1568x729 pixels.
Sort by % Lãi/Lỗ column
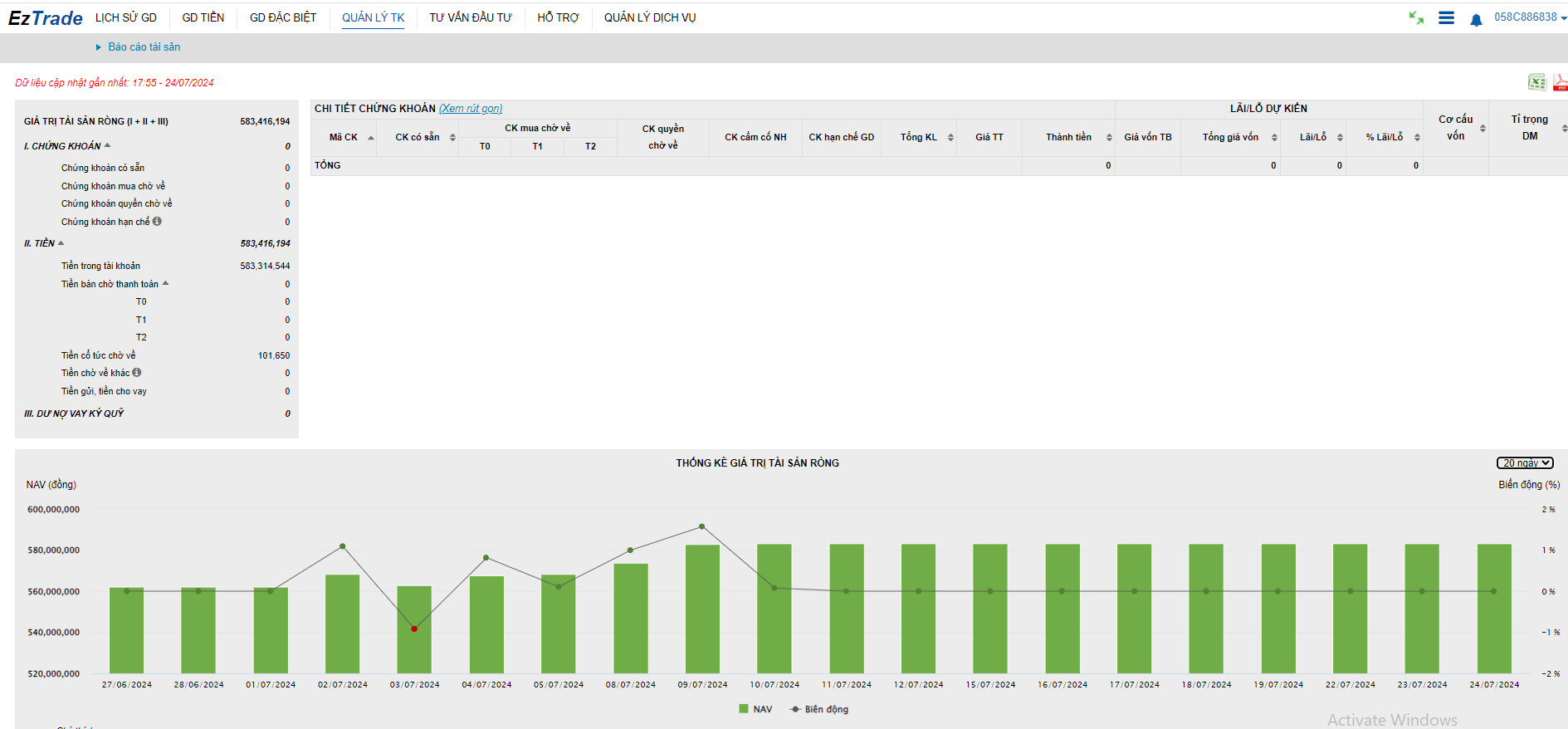pyautogui.click(x=1417, y=138)
